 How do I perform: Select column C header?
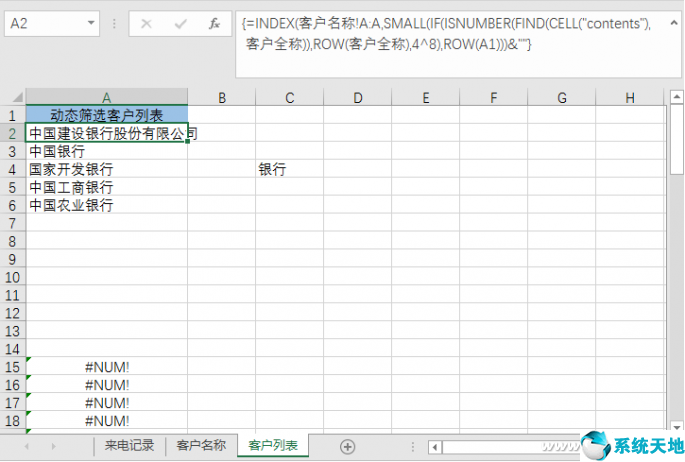tap(289, 97)
